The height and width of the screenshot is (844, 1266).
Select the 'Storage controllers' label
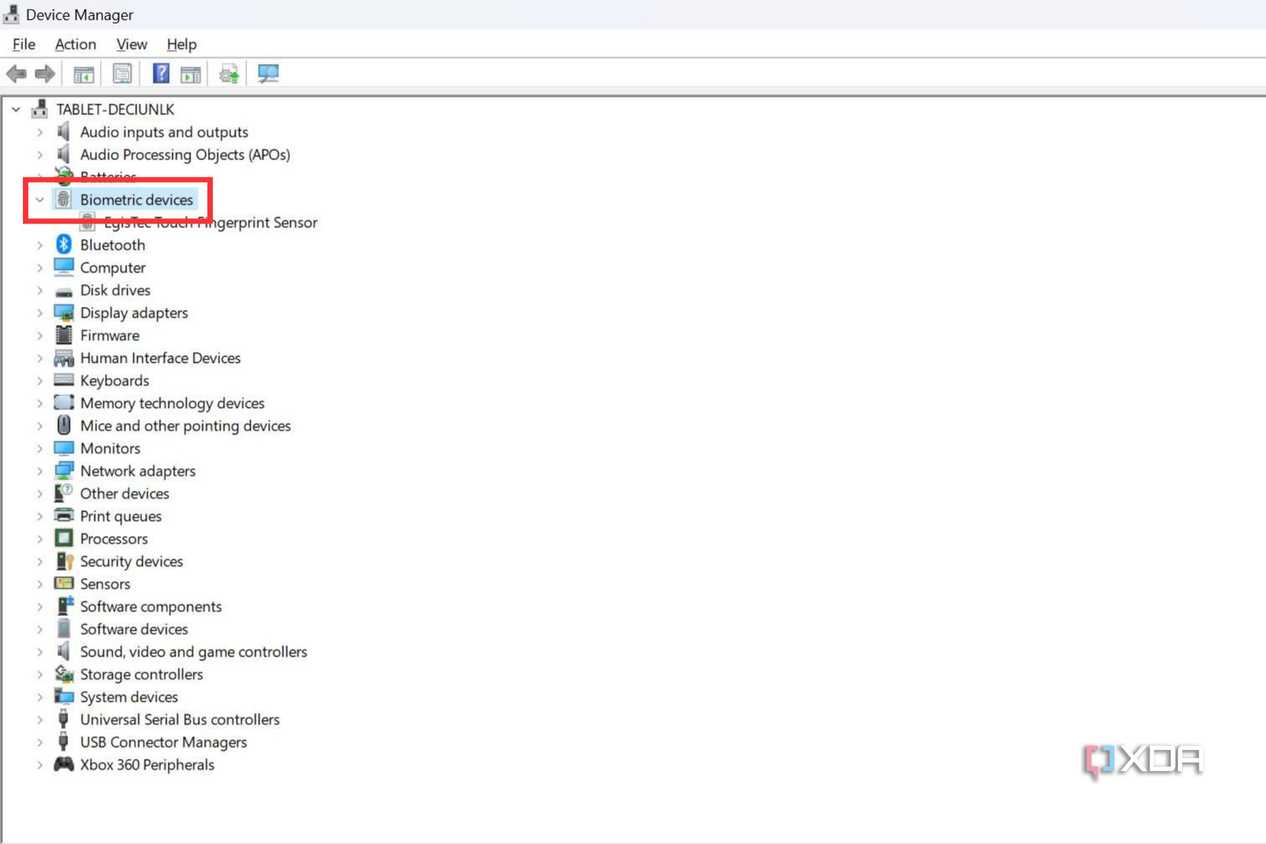[141, 674]
